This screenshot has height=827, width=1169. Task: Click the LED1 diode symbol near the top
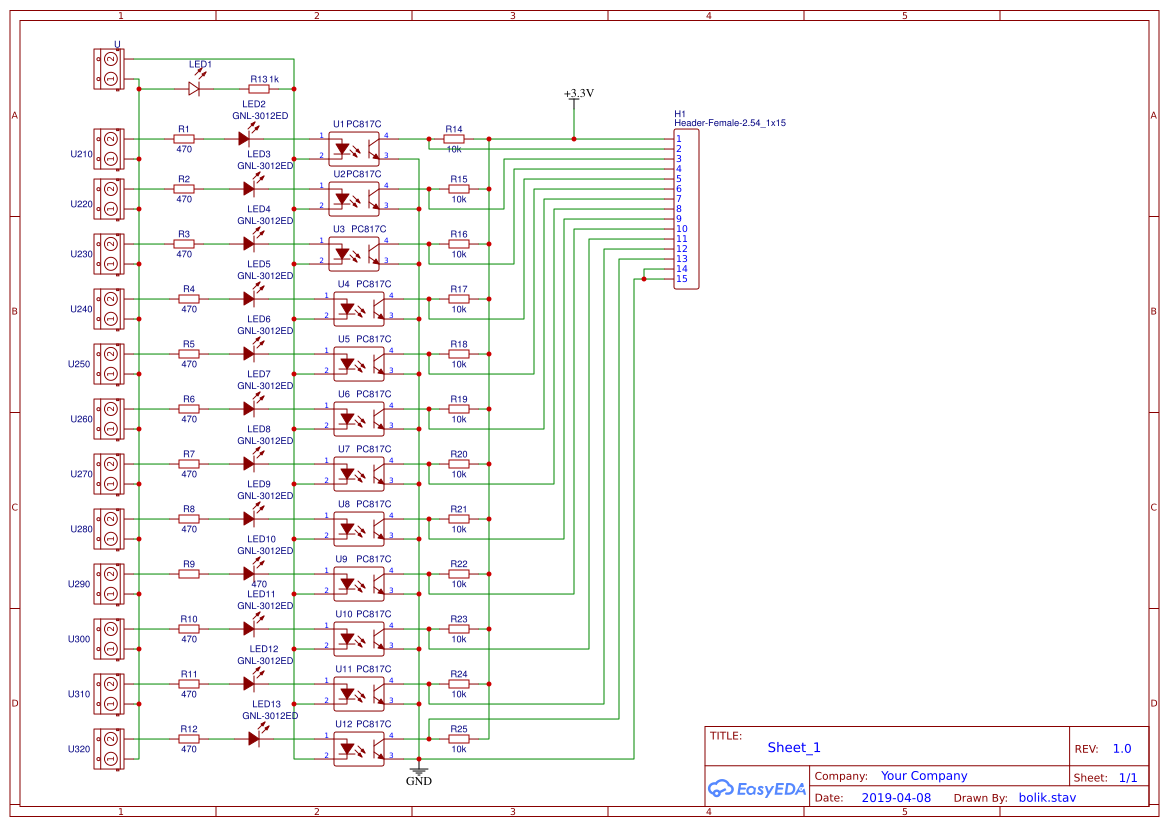point(192,88)
